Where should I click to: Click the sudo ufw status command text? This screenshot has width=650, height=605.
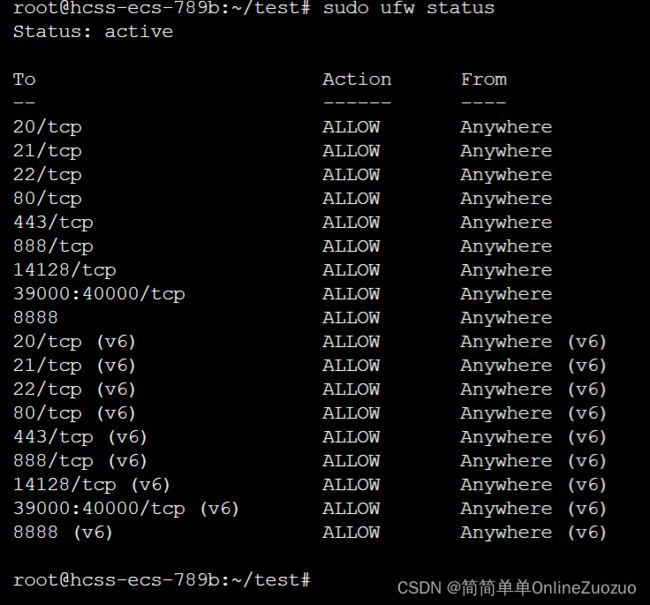tap(409, 8)
